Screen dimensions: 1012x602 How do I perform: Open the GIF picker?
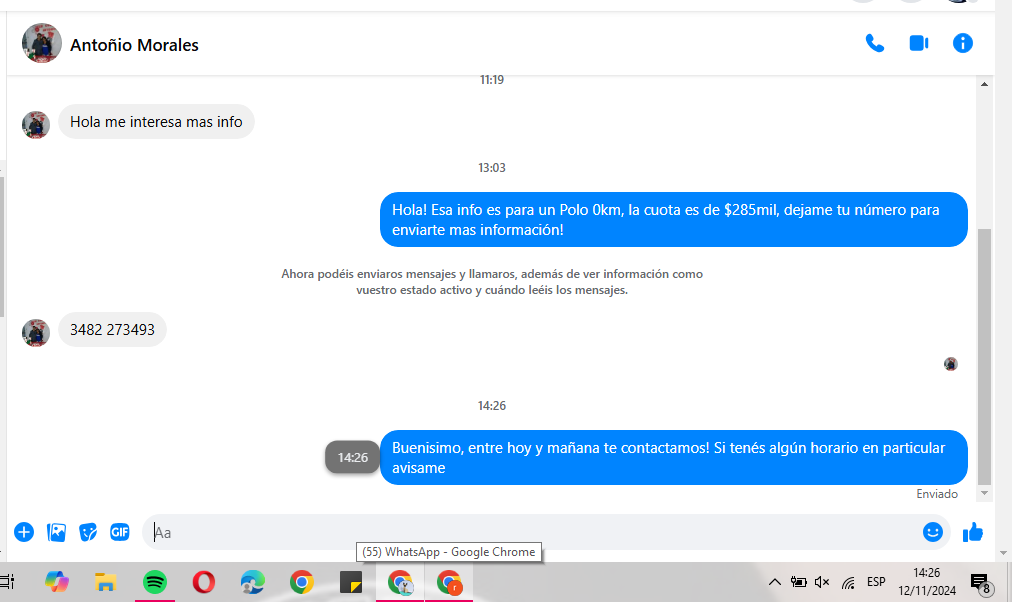pyautogui.click(x=119, y=532)
